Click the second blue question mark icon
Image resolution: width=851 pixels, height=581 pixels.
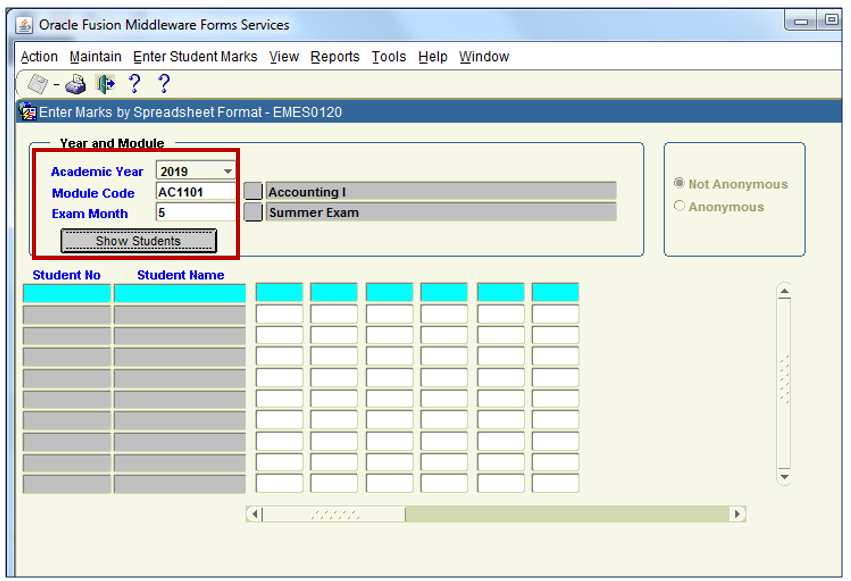[164, 84]
